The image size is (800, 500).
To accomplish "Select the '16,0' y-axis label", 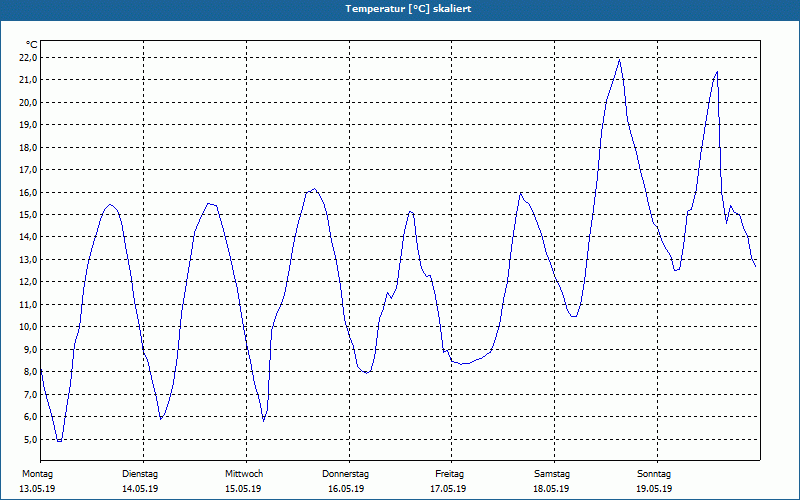I will [x=28, y=192].
